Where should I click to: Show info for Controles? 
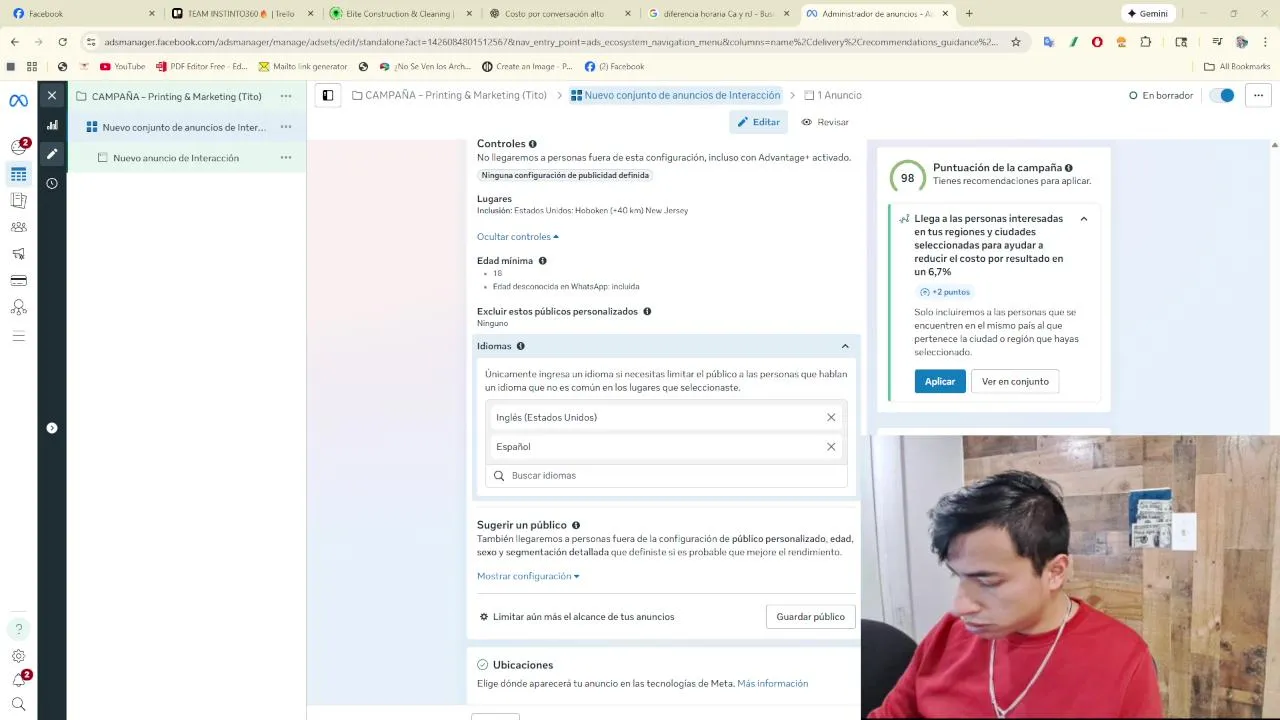click(x=533, y=144)
